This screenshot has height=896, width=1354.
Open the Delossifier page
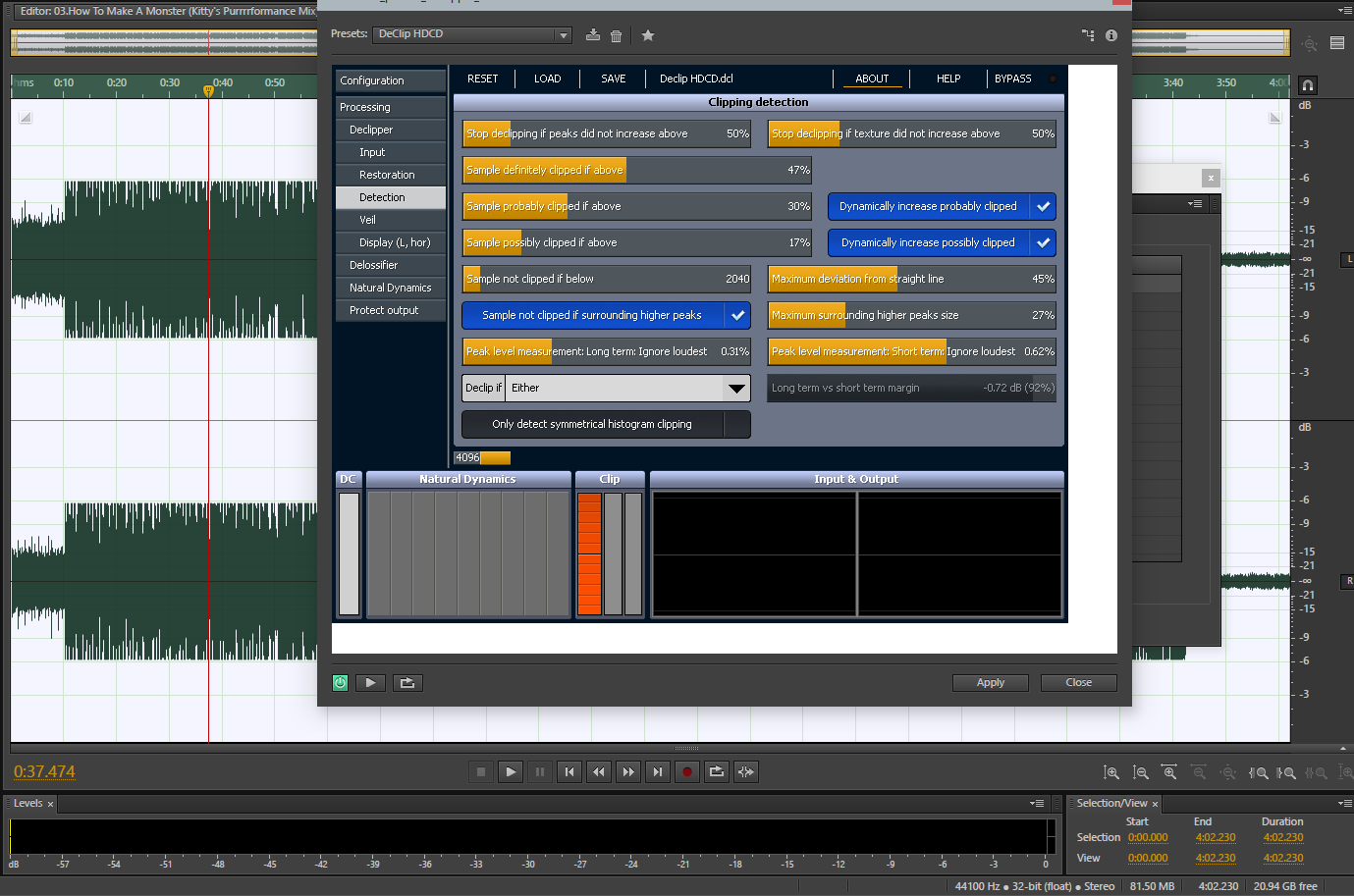pos(391,265)
